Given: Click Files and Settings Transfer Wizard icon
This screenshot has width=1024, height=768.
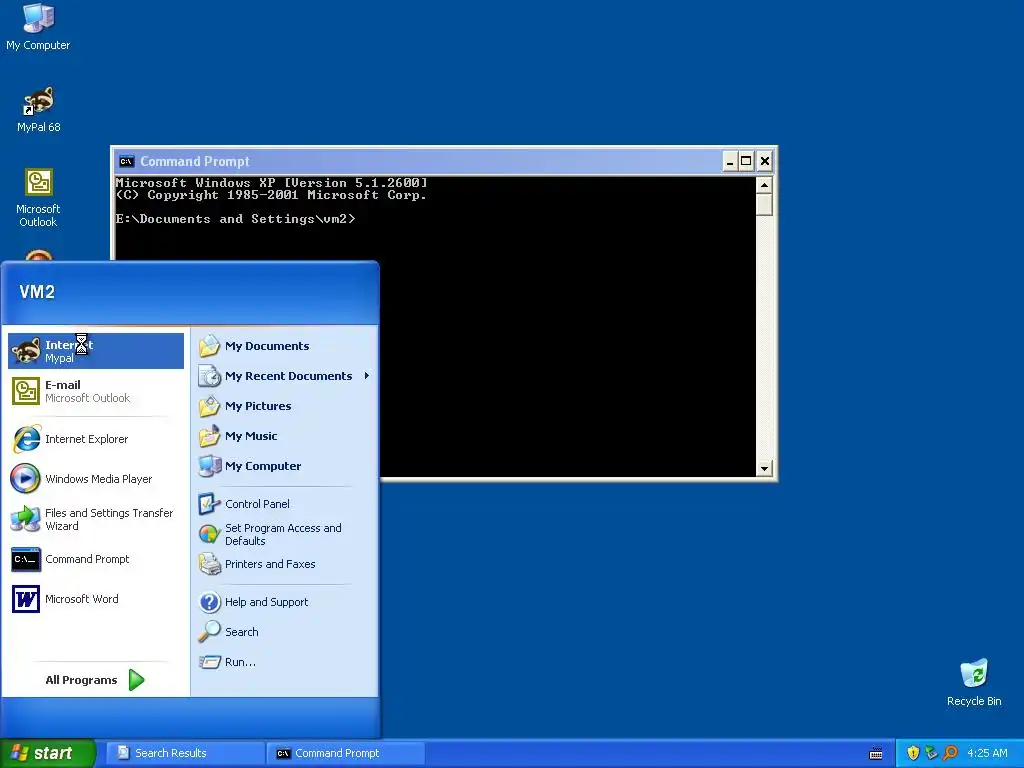Looking at the screenshot, I should click(26, 519).
